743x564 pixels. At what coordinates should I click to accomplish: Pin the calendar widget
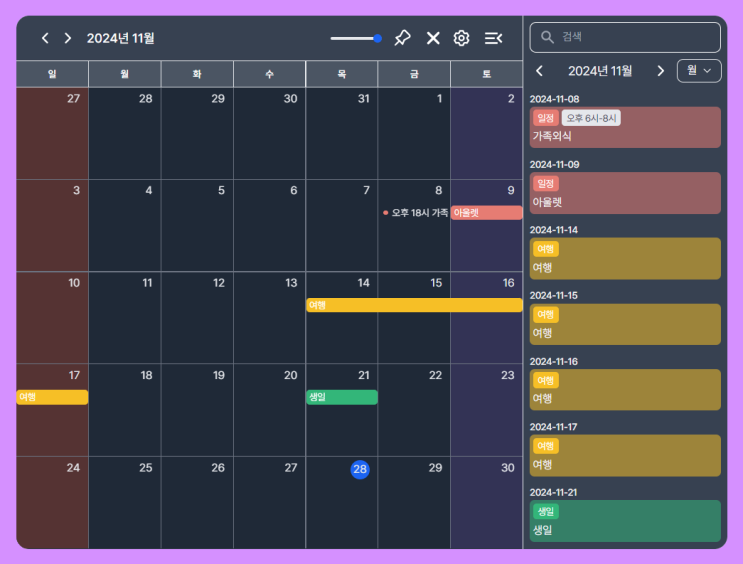402,38
